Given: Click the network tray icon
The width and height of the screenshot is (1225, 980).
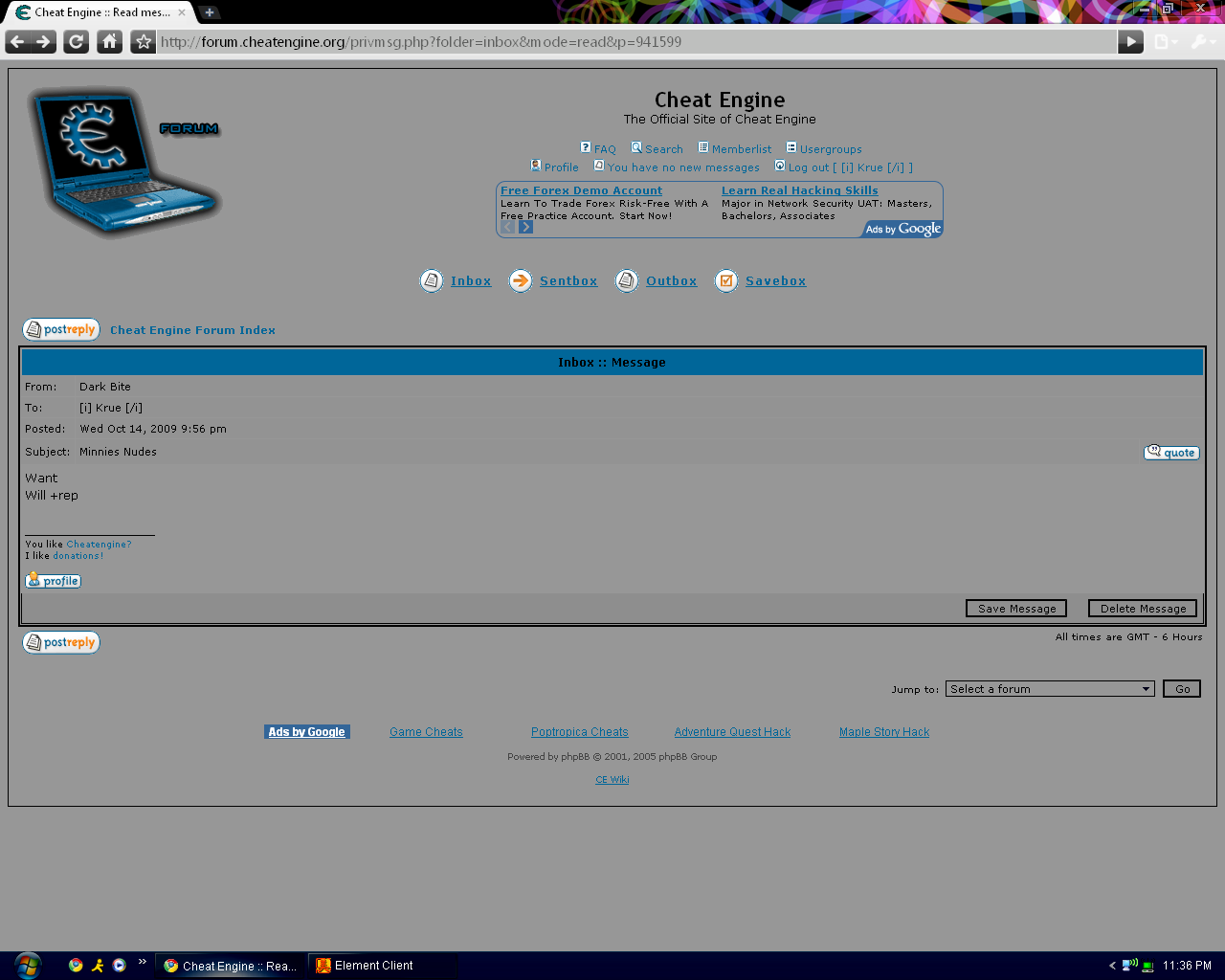Looking at the screenshot, I should click(1147, 966).
